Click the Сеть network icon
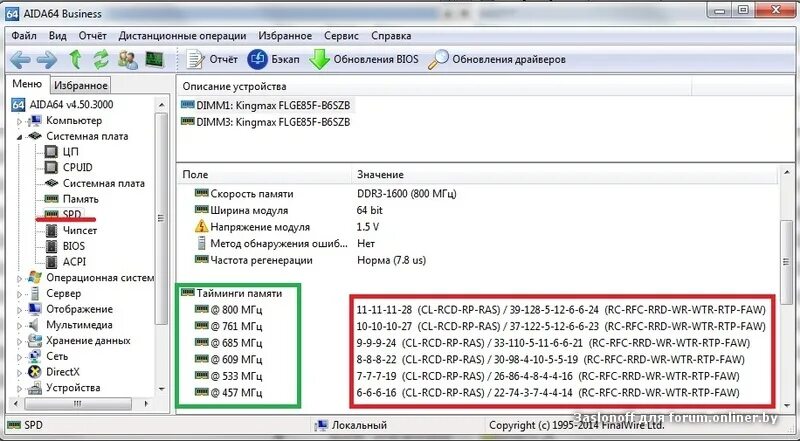This screenshot has width=800, height=441. click(35, 356)
